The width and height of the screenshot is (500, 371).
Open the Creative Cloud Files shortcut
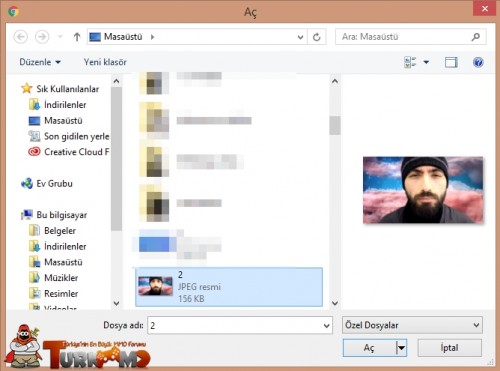(69, 152)
